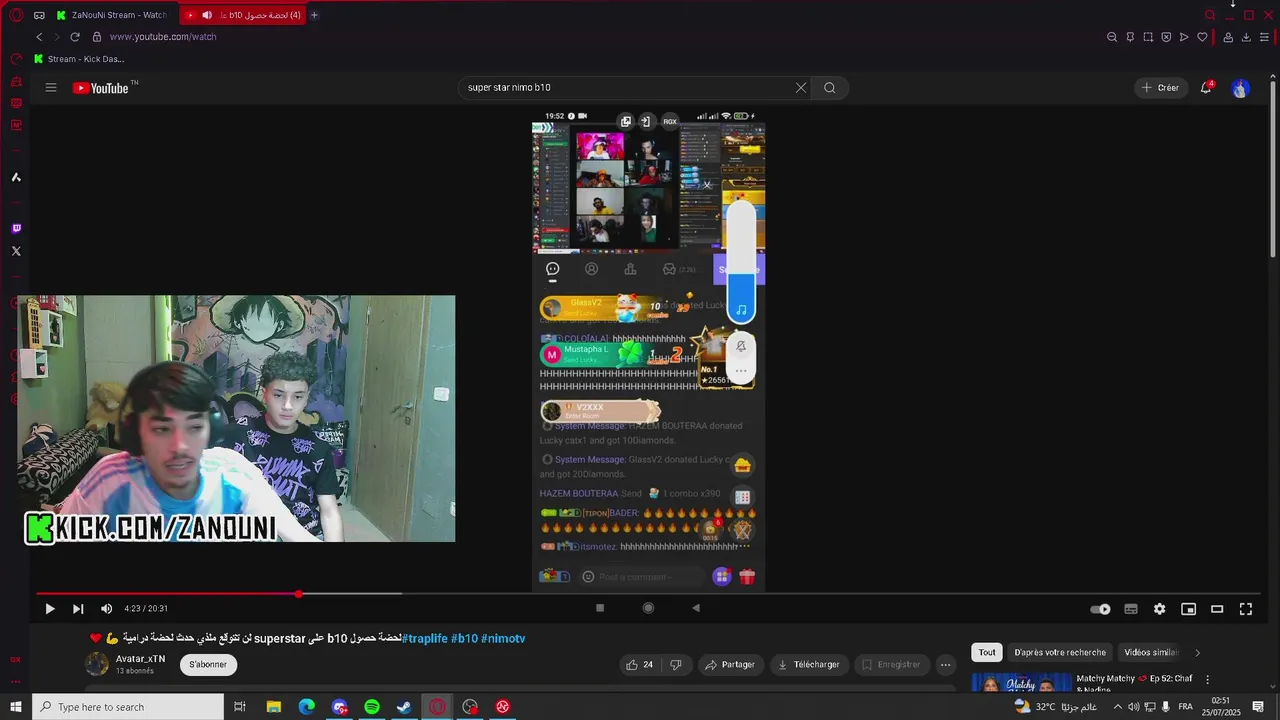1280x720 pixels.
Task: Toggle subtitles in the player
Action: pos(1131,609)
